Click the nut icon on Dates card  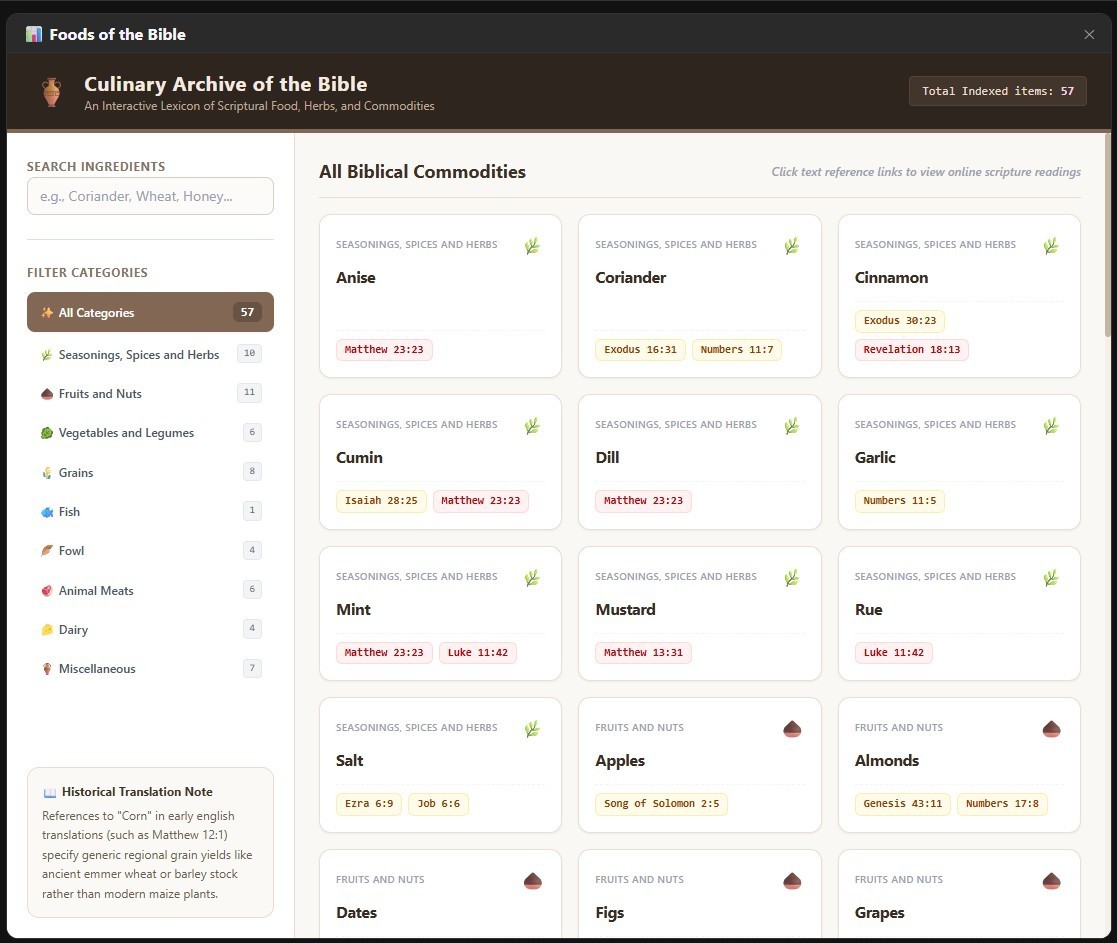pyautogui.click(x=533, y=881)
